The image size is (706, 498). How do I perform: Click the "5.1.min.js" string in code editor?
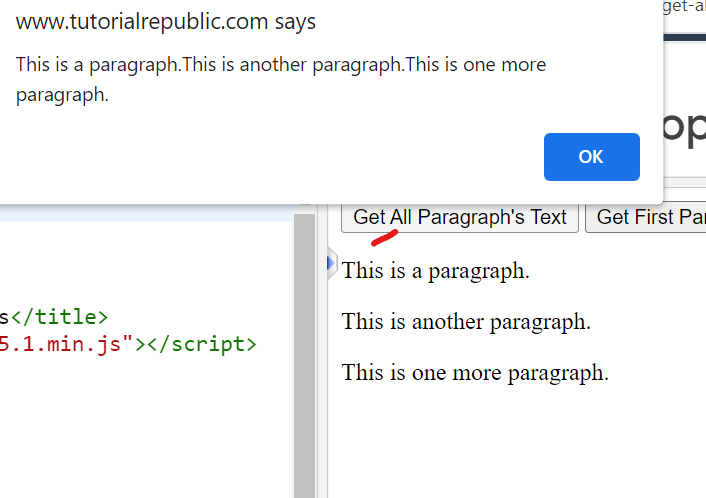[x=66, y=344]
